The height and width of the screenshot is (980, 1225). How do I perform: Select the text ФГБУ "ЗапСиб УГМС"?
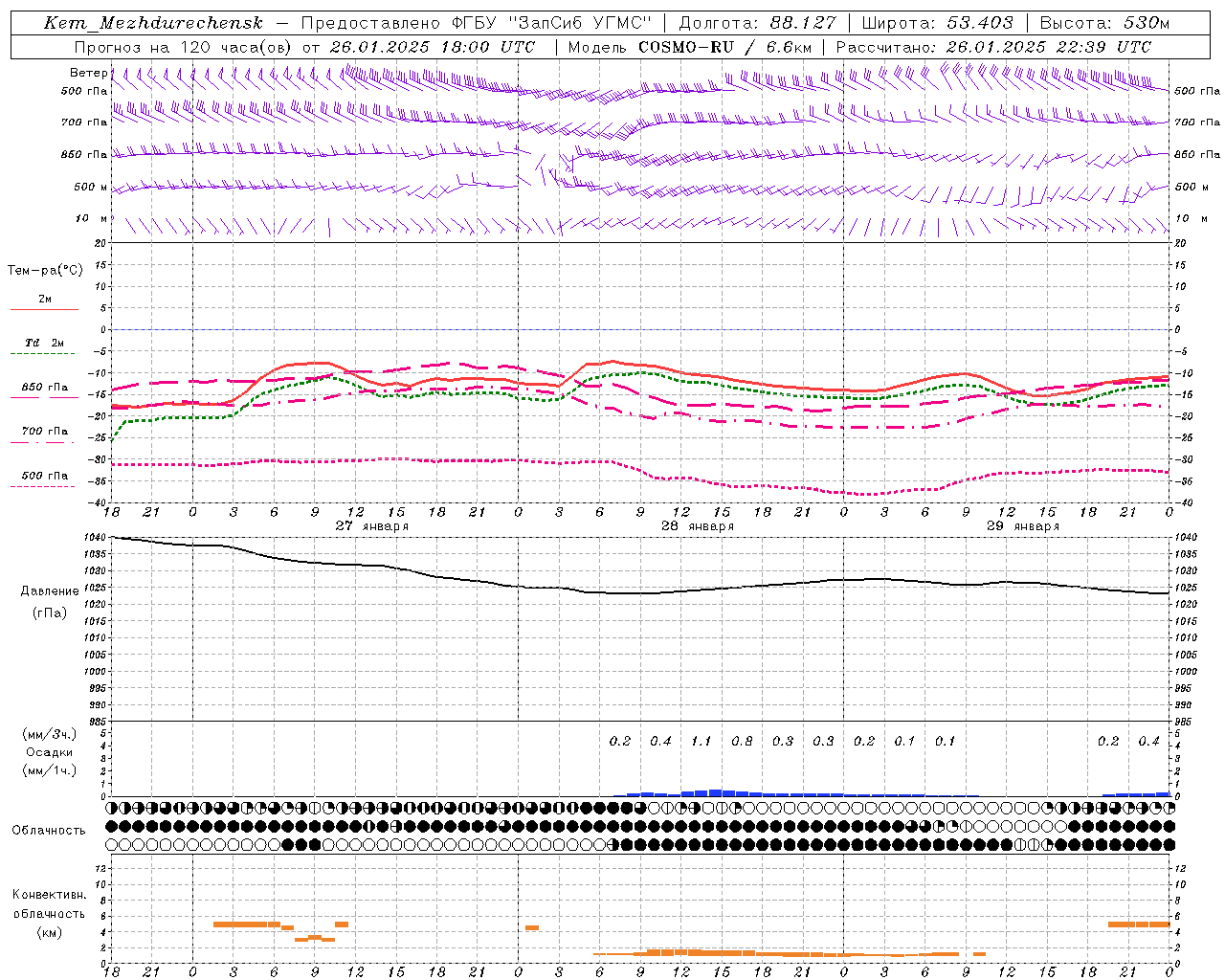coord(551,23)
